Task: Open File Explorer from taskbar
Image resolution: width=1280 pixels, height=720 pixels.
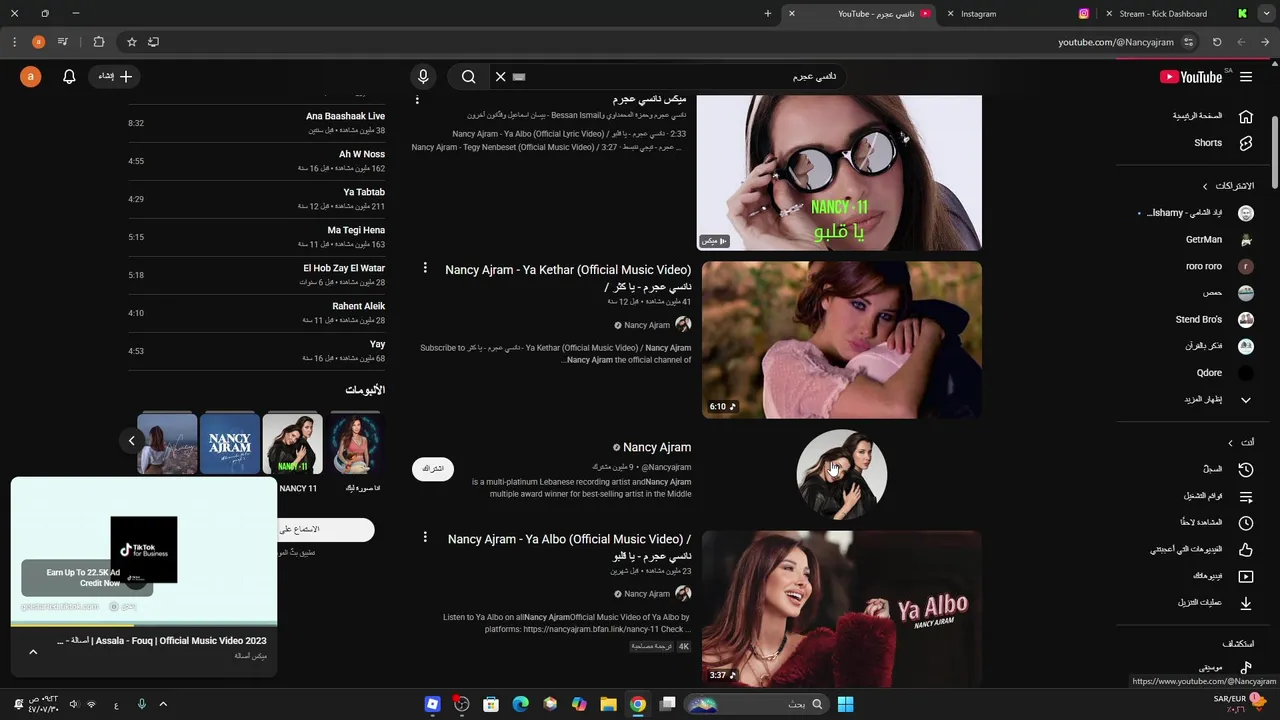Action: click(608, 704)
